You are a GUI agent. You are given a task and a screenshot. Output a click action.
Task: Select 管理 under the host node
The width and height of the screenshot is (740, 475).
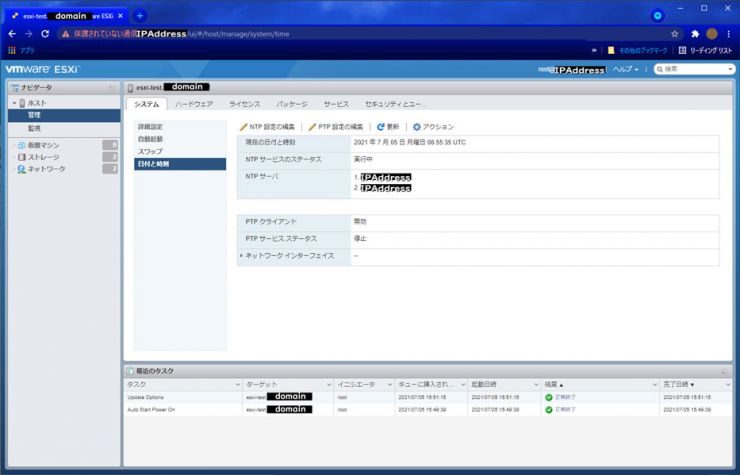coord(64,115)
